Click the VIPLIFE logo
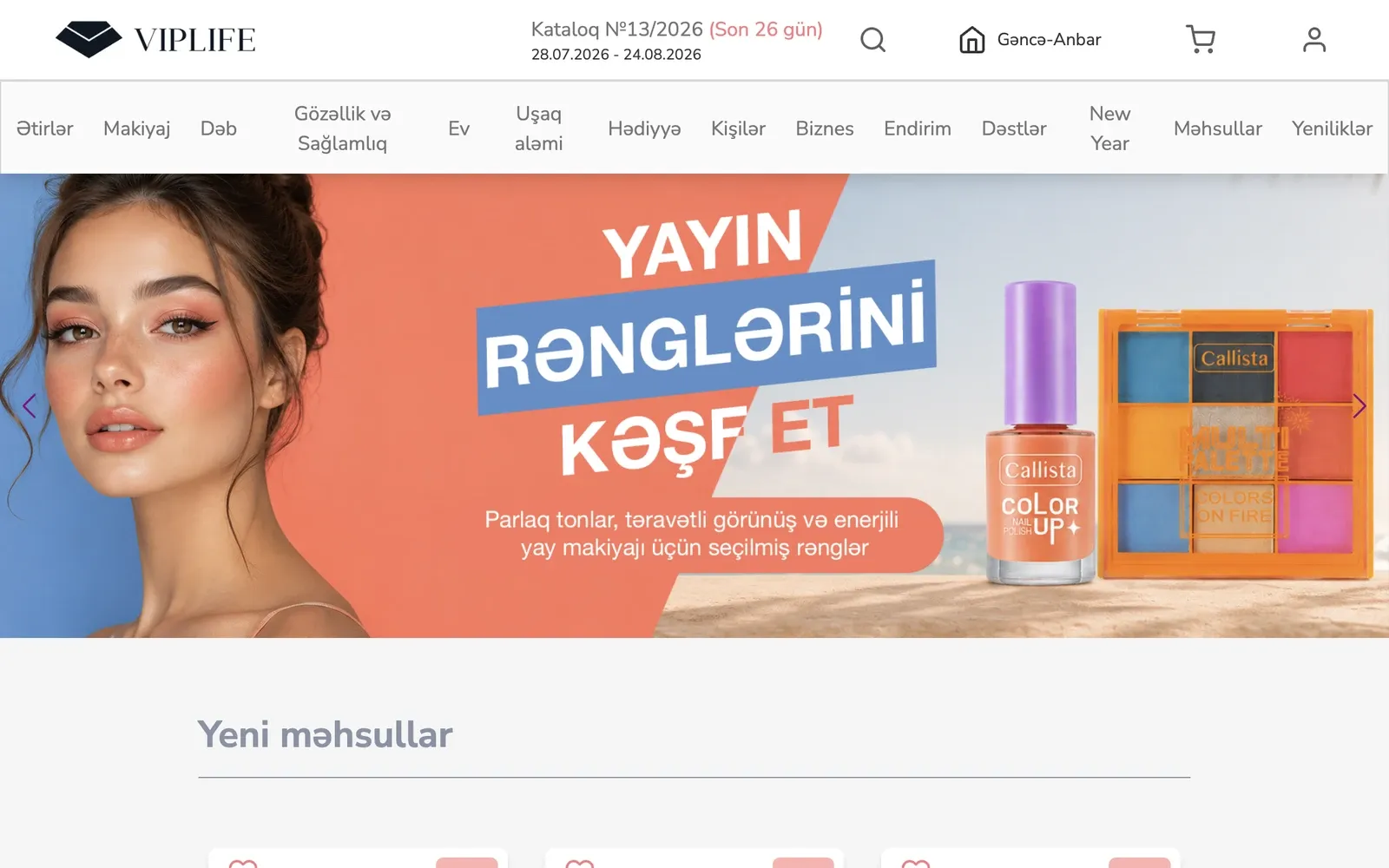Viewport: 1389px width, 868px height. (155, 39)
